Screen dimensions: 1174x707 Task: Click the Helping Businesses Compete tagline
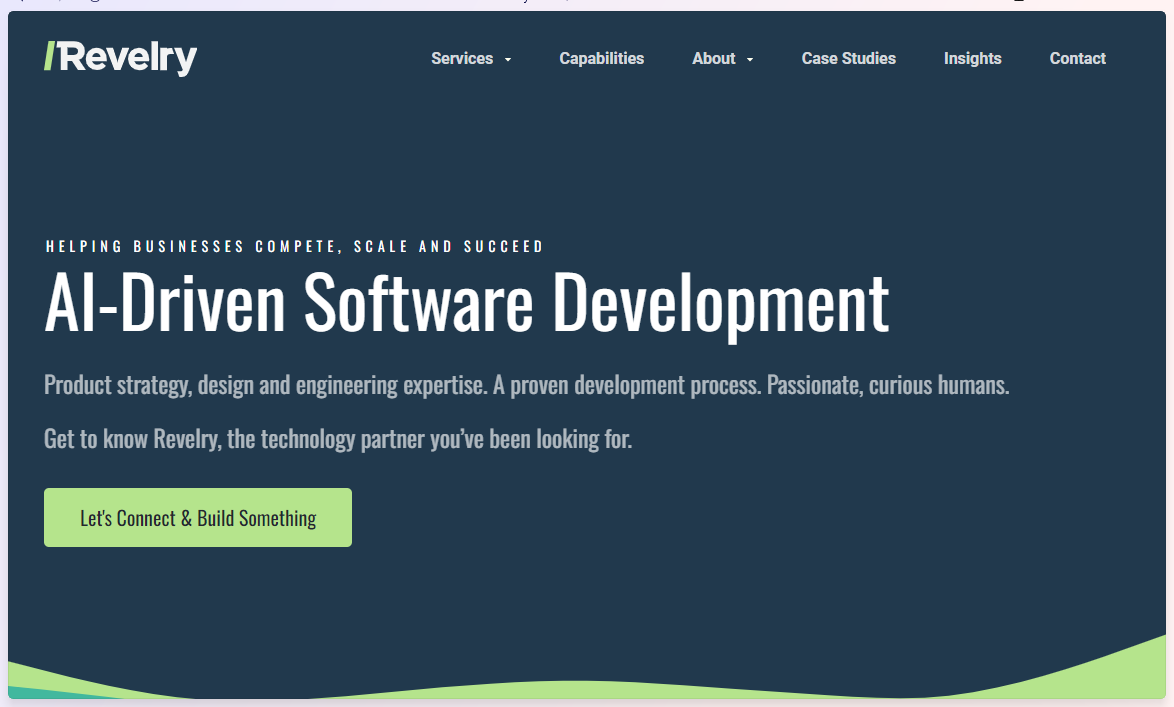(x=294, y=246)
